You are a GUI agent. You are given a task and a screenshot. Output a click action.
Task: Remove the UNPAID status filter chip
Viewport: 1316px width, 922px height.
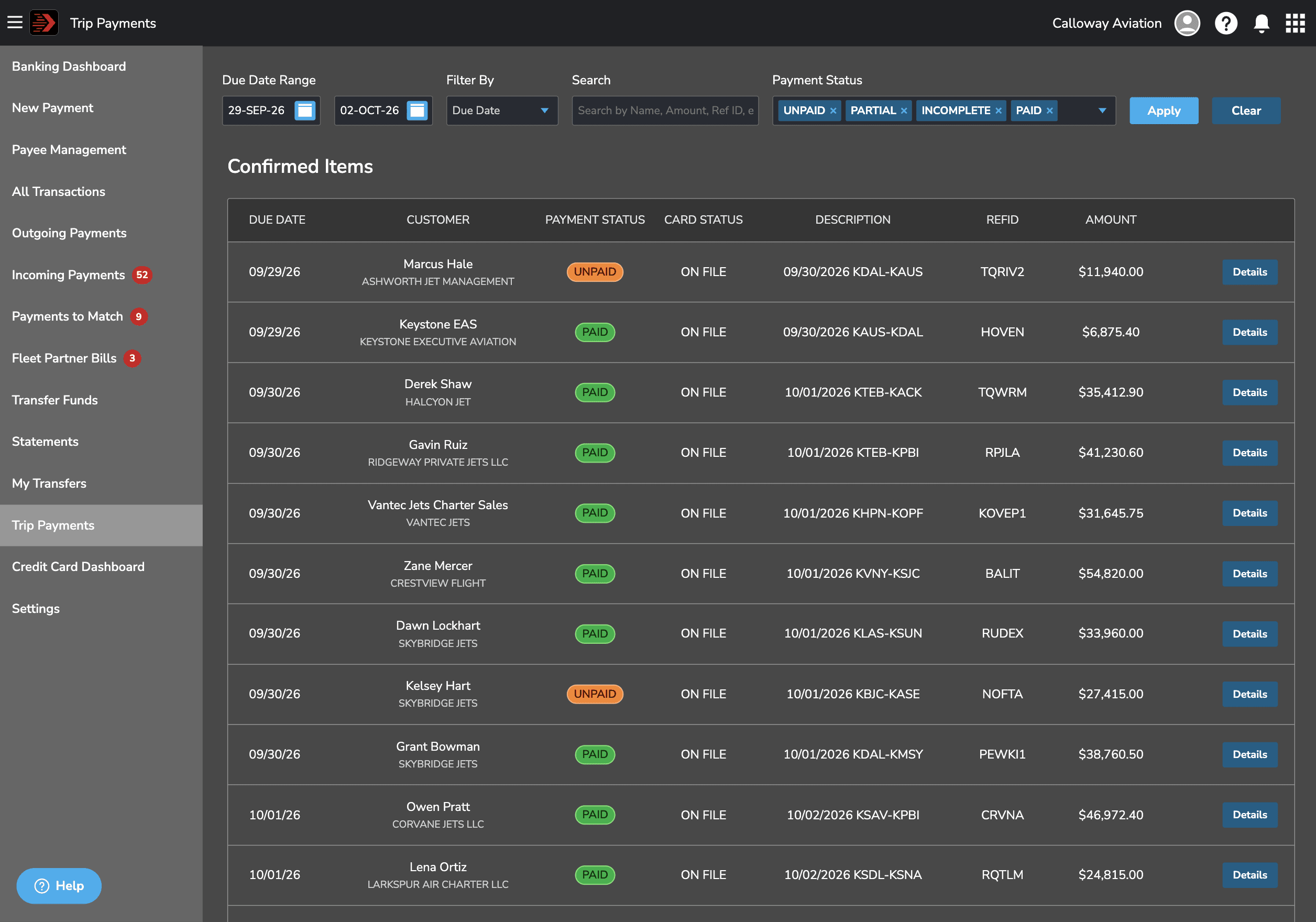(x=834, y=111)
